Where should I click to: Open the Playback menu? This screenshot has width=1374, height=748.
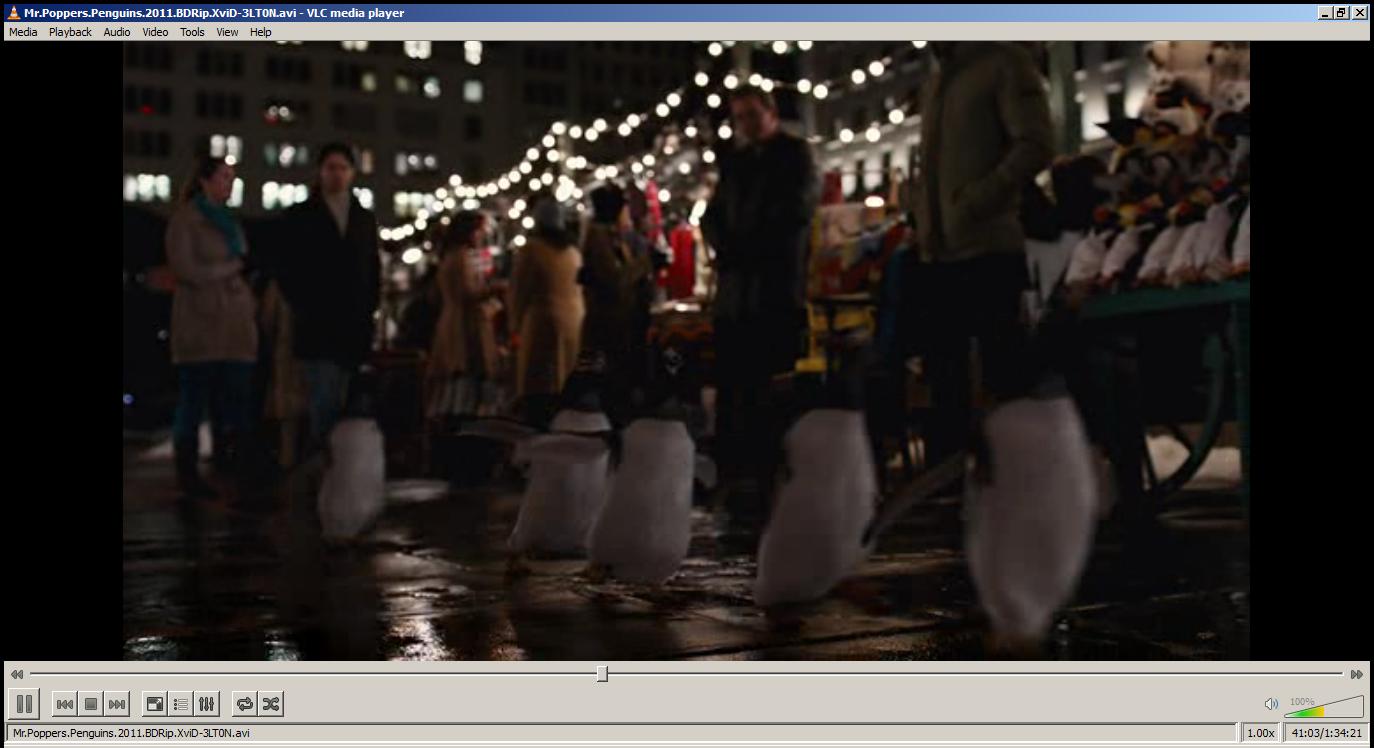[70, 32]
